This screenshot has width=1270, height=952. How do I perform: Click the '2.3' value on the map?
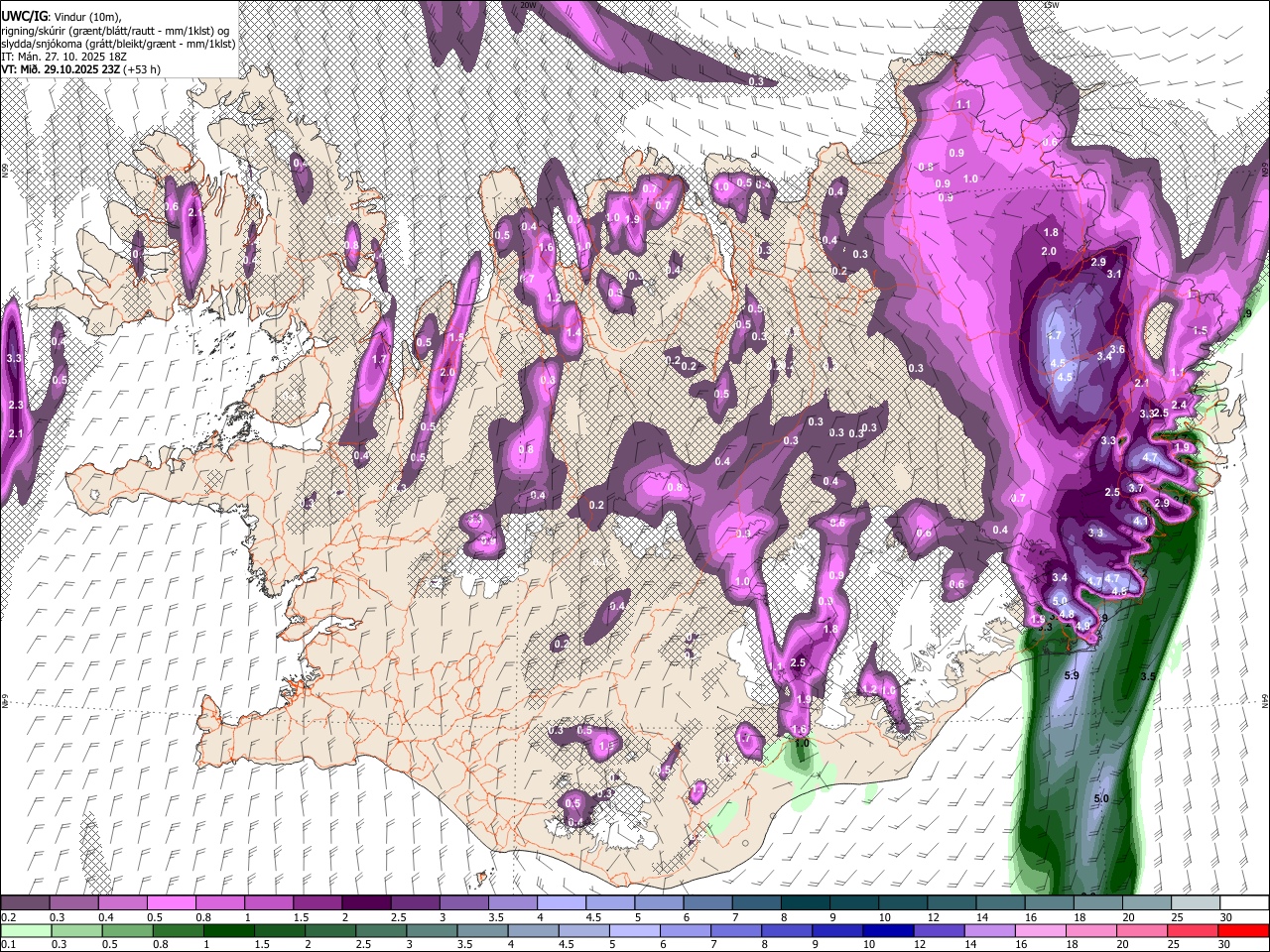[x=15, y=406]
